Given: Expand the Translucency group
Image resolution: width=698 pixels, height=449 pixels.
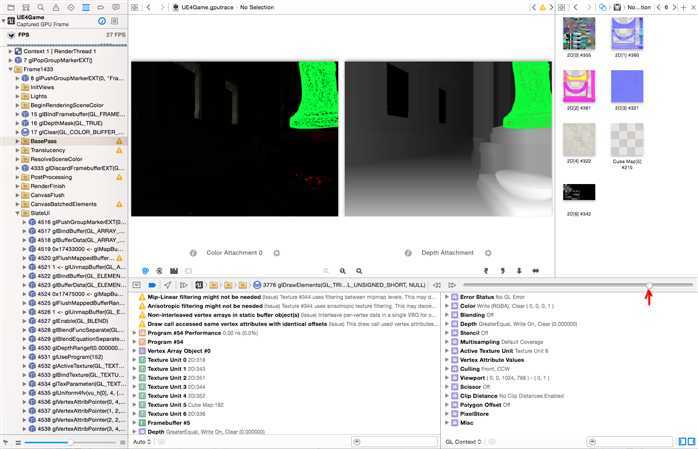Looking at the screenshot, I should coord(17,150).
